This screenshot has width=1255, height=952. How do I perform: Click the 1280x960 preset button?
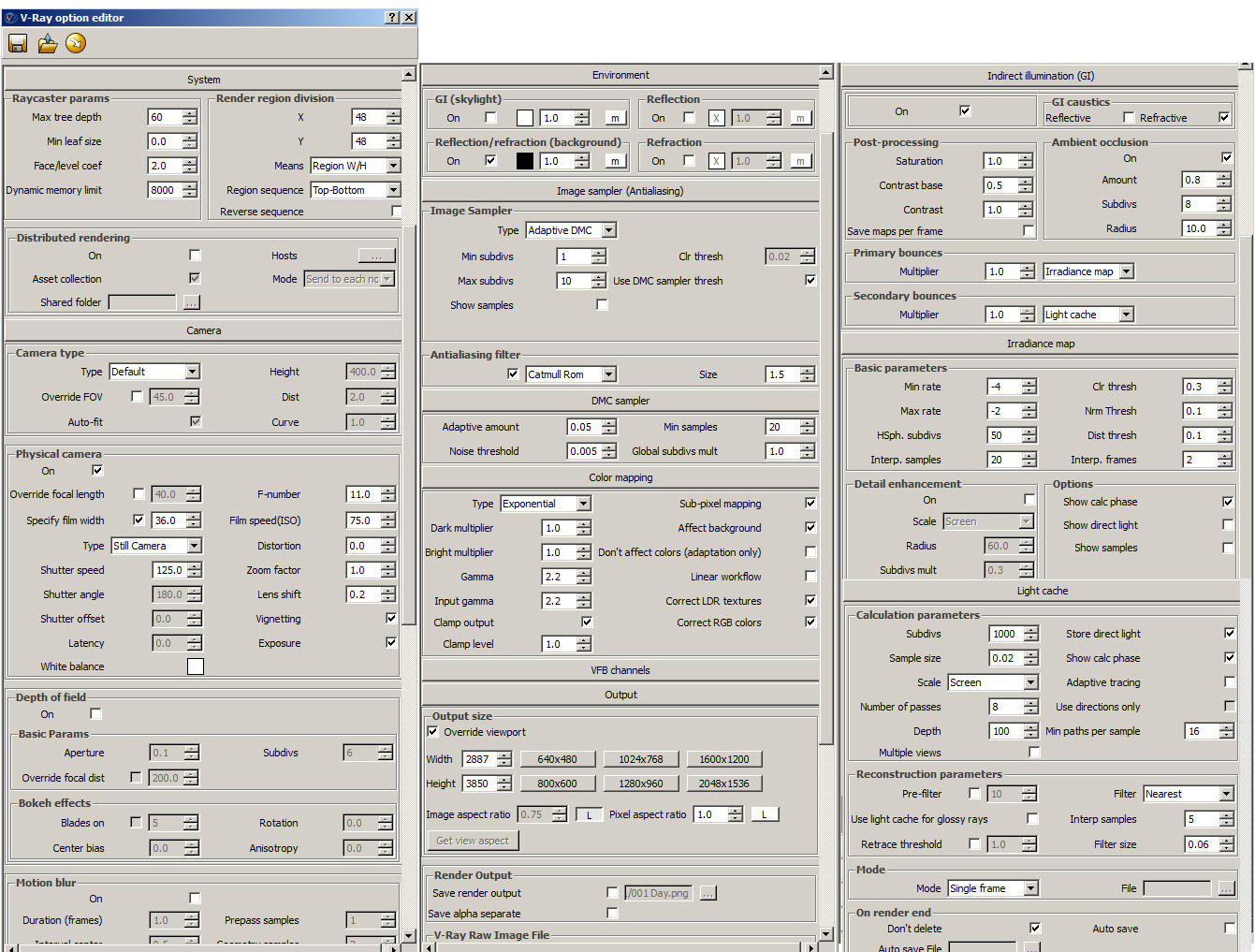[640, 784]
